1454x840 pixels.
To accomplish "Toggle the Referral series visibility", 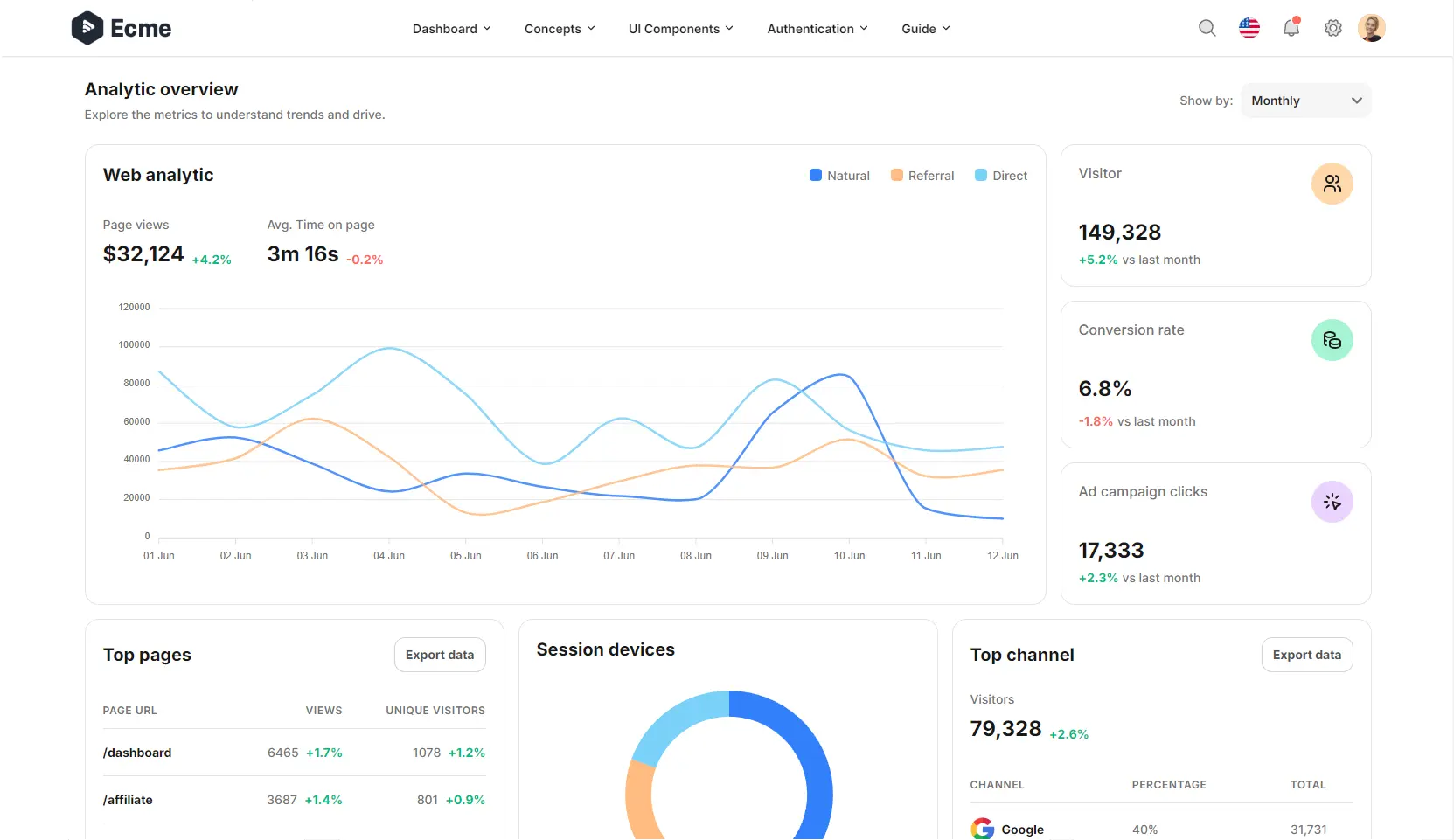I will click(x=921, y=175).
